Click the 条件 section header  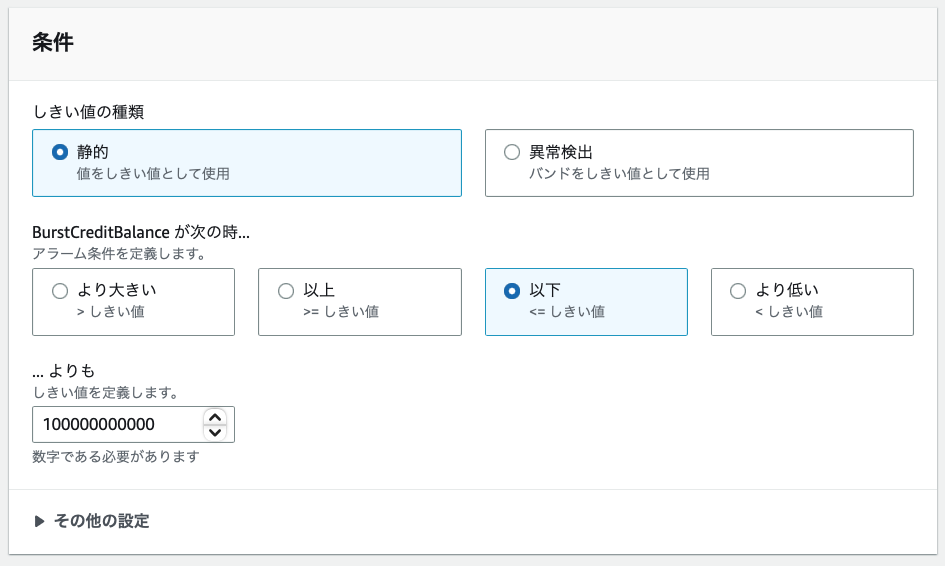pos(53,43)
